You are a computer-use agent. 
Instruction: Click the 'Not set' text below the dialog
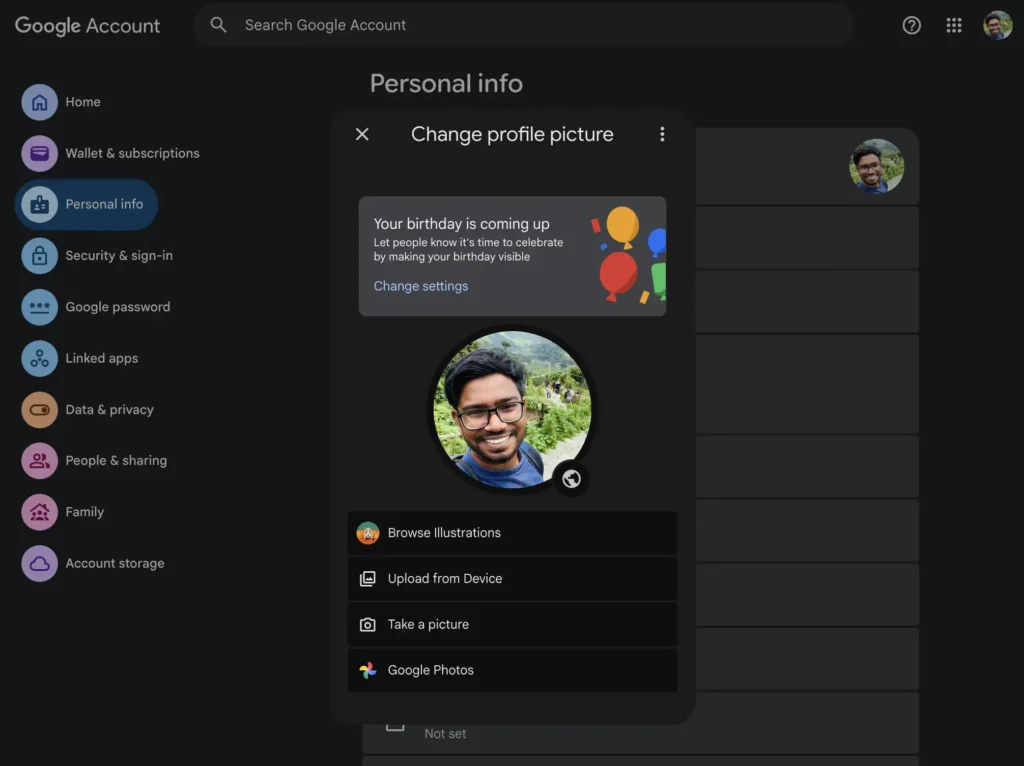tap(445, 734)
